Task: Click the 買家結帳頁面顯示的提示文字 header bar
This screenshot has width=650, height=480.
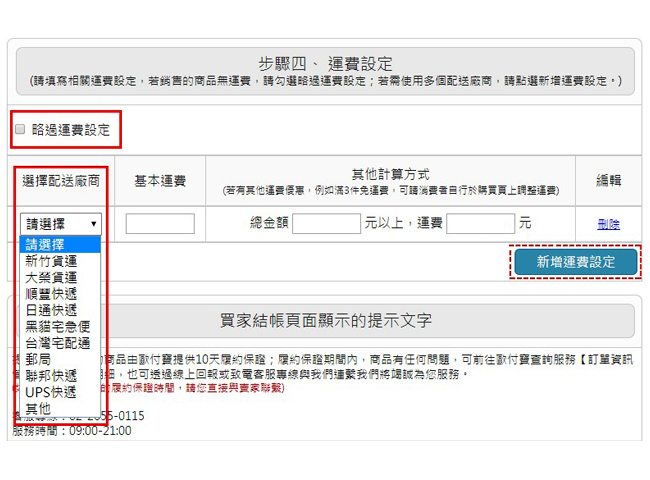Action: click(x=325, y=321)
